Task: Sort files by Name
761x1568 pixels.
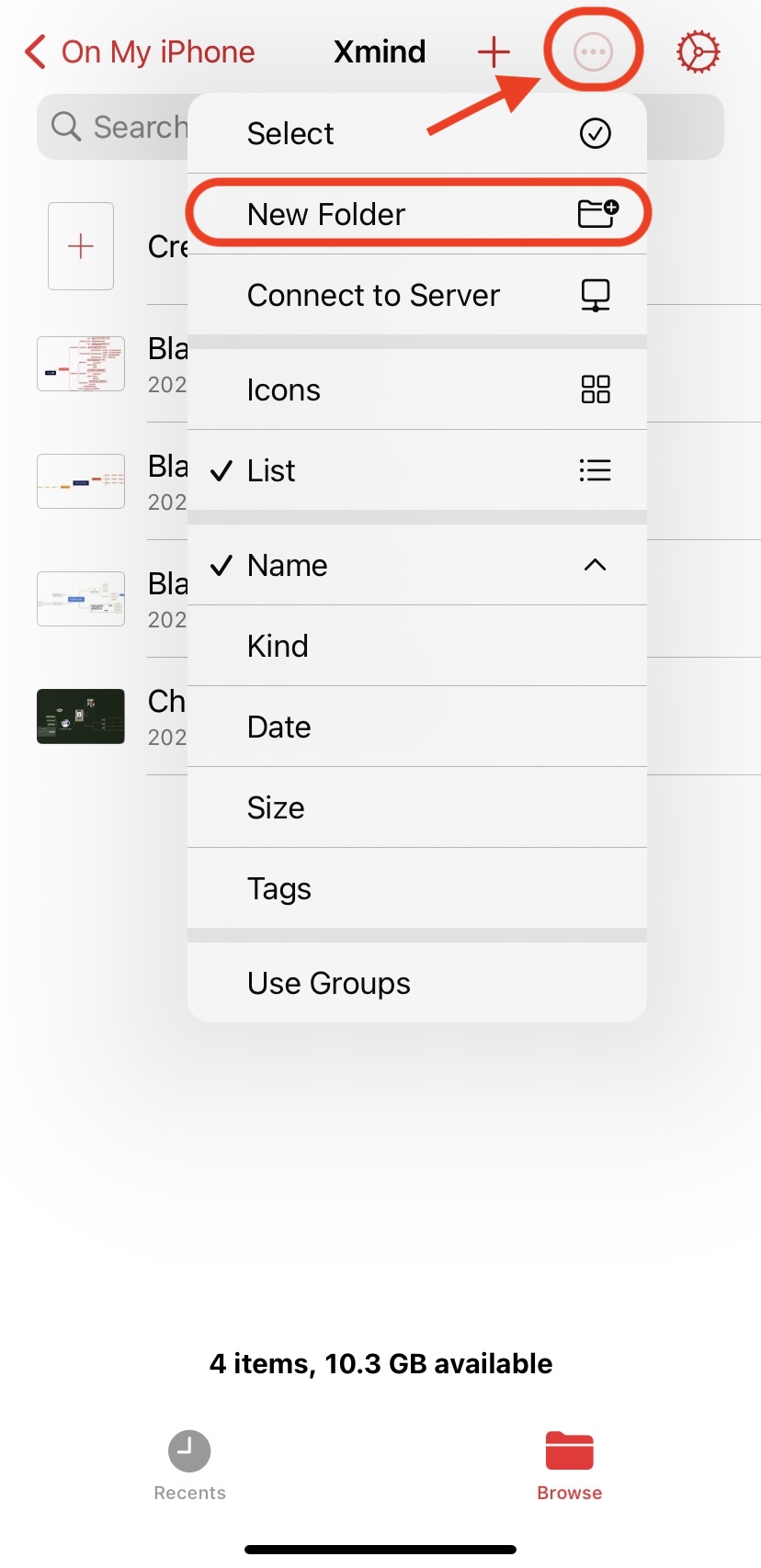Action: pyautogui.click(x=417, y=565)
